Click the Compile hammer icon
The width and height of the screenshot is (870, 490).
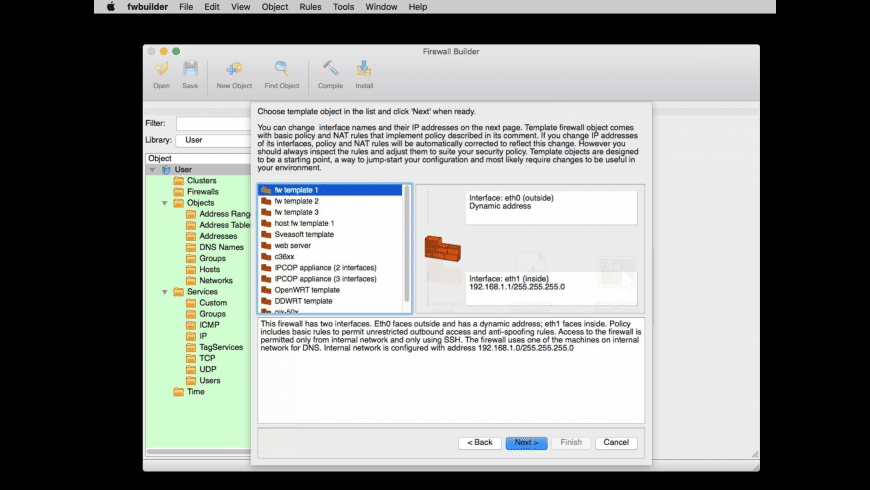(x=331, y=69)
